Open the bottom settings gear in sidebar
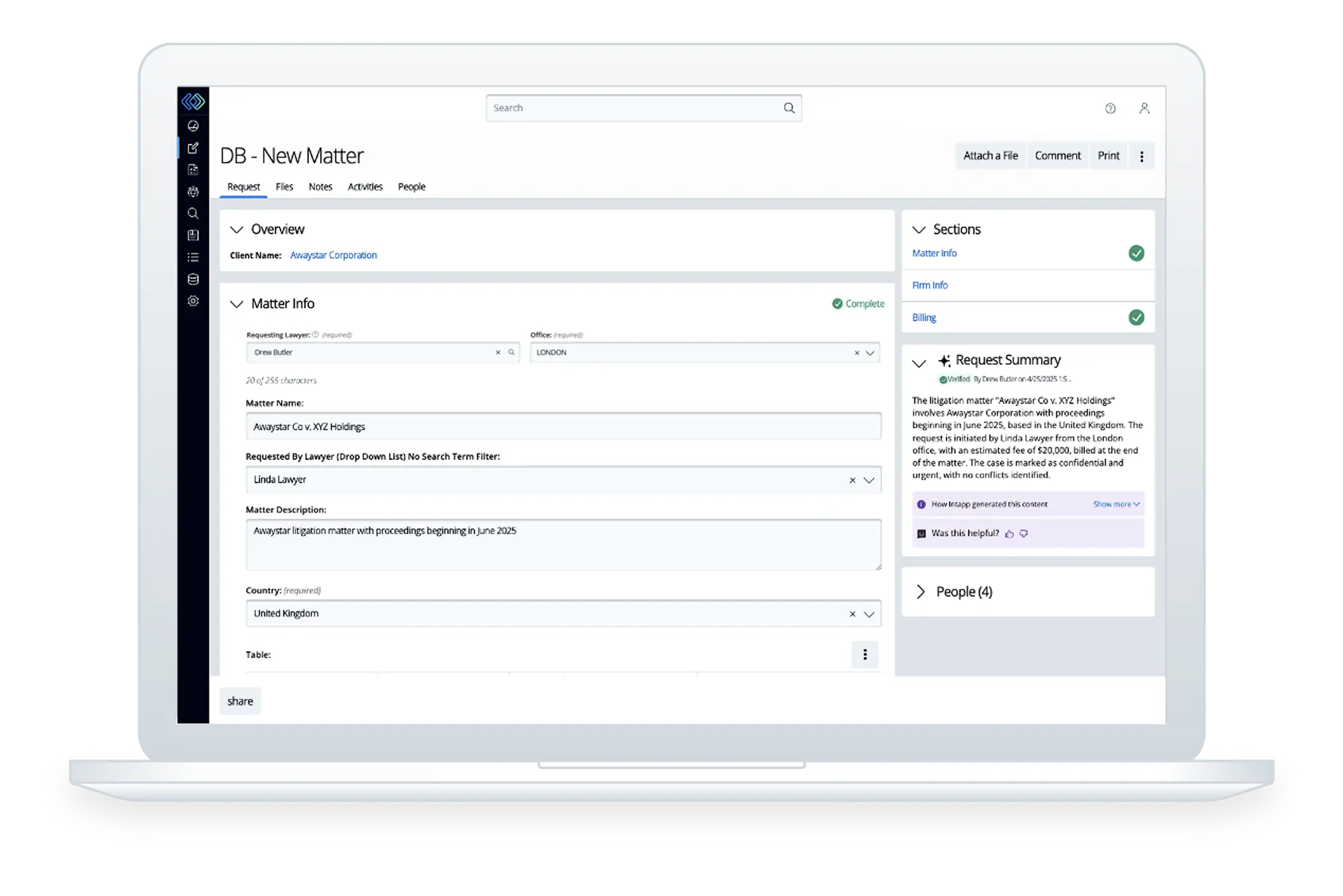Screen dimensions: 1343x896 click(x=193, y=301)
